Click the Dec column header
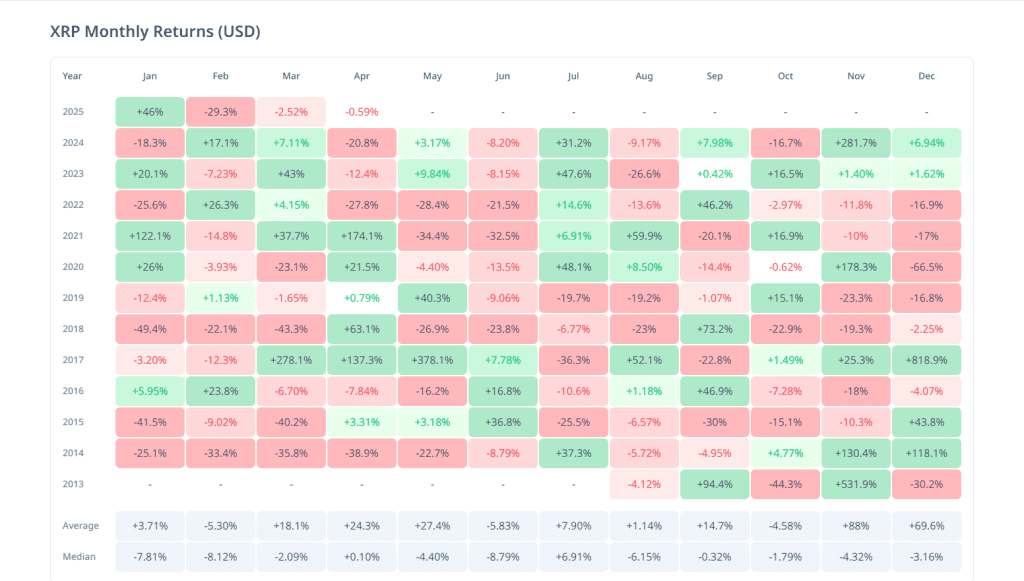This screenshot has height=581, width=1024. pyautogui.click(x=926, y=76)
